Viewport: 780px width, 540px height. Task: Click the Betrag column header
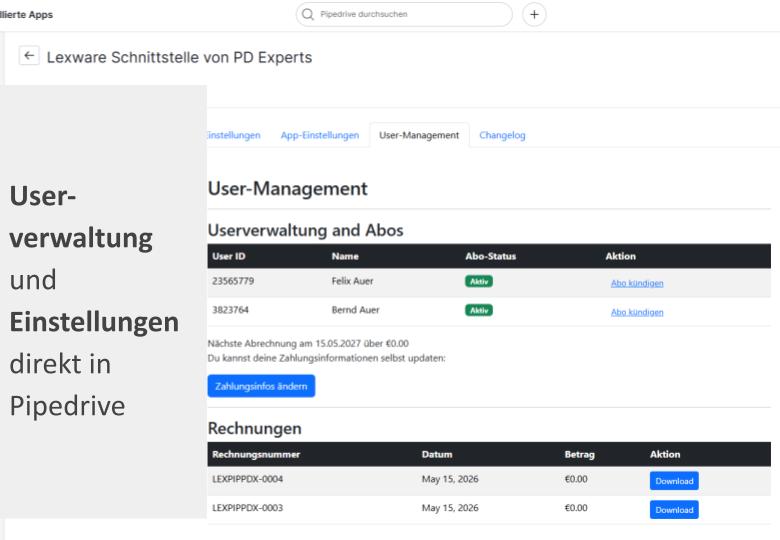[x=580, y=454]
